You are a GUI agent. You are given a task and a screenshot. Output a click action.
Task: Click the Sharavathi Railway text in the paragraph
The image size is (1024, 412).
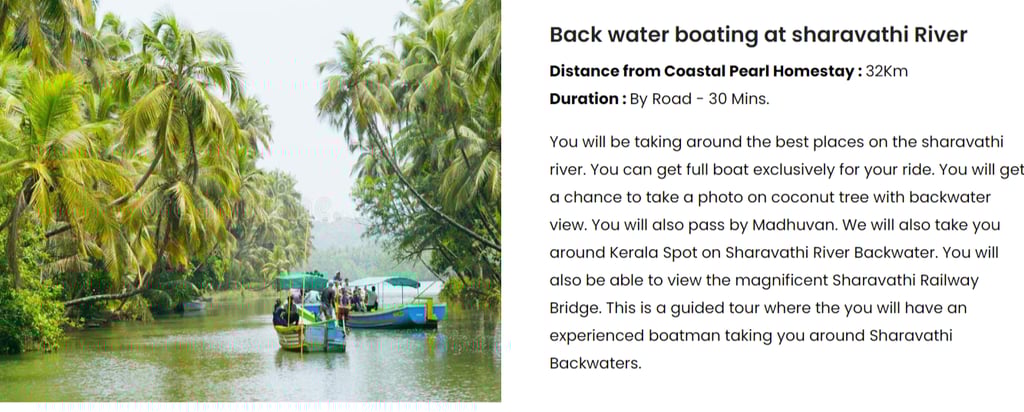pyautogui.click(x=904, y=281)
